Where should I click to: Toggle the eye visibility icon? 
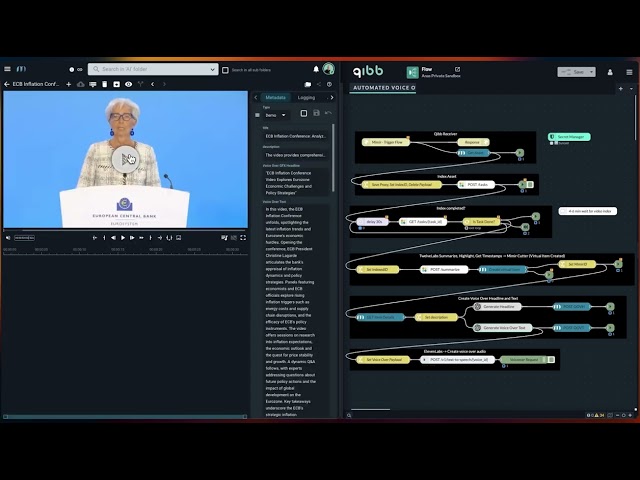[x=129, y=84]
